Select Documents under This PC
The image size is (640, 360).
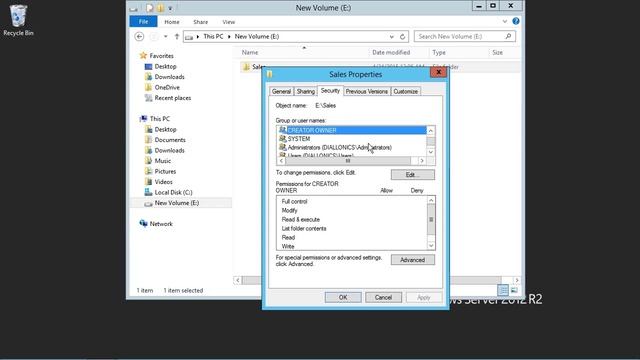pyautogui.click(x=170, y=140)
